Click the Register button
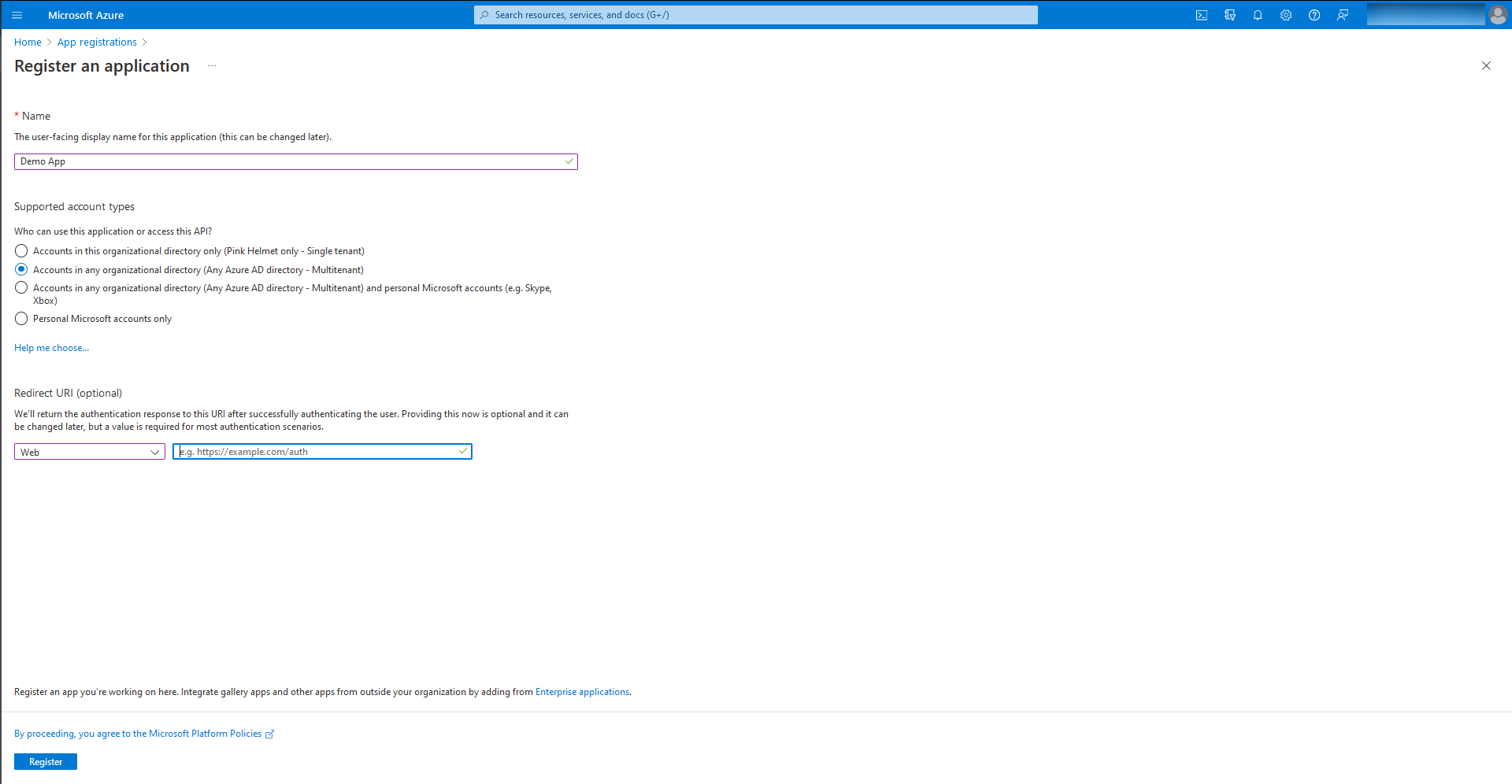Image resolution: width=1512 pixels, height=784 pixels. click(45, 761)
